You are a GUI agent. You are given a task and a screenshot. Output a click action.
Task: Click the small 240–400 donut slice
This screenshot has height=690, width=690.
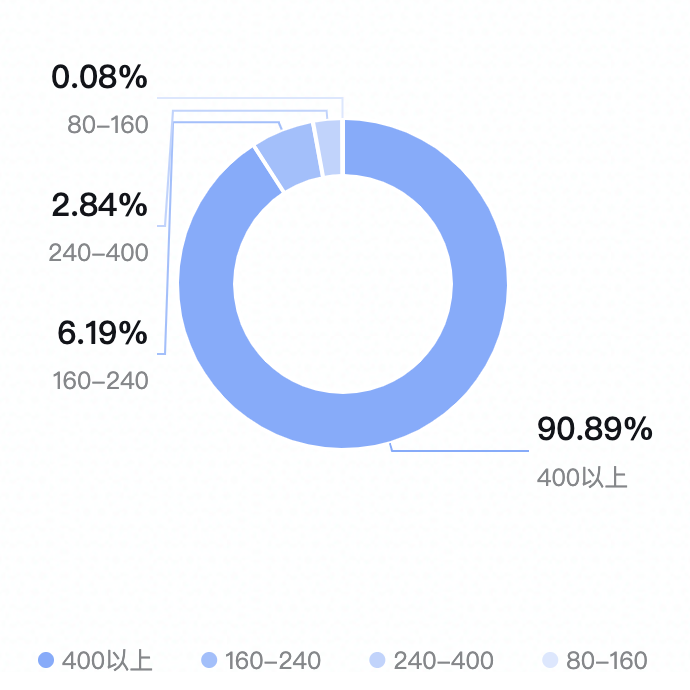[329, 147]
